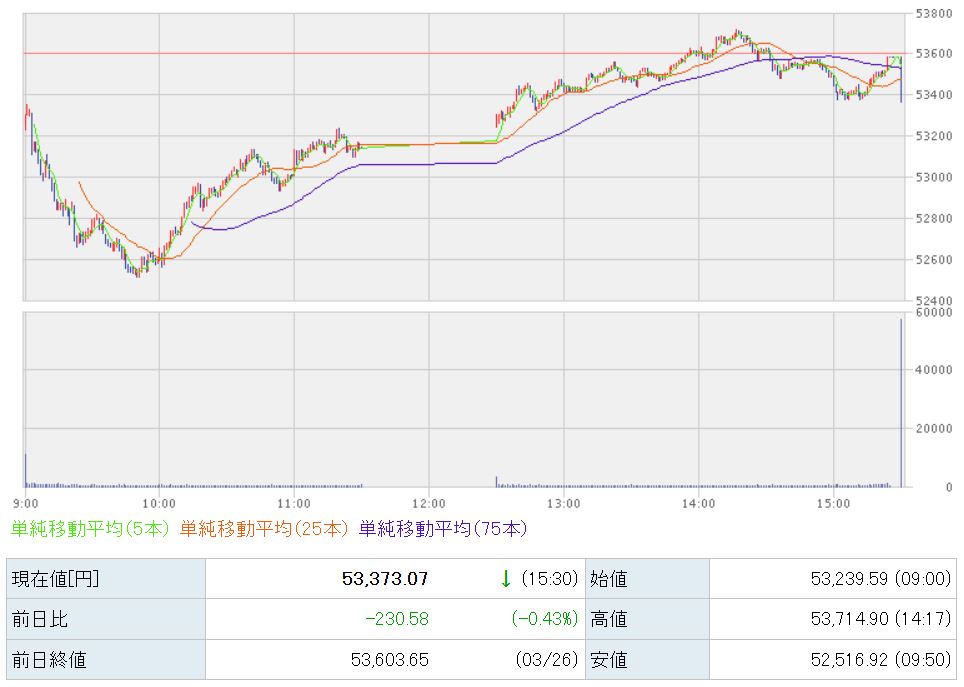This screenshot has height=687, width=964.
Task: Click the 前日比 change value -230.58
Action: [x=395, y=619]
